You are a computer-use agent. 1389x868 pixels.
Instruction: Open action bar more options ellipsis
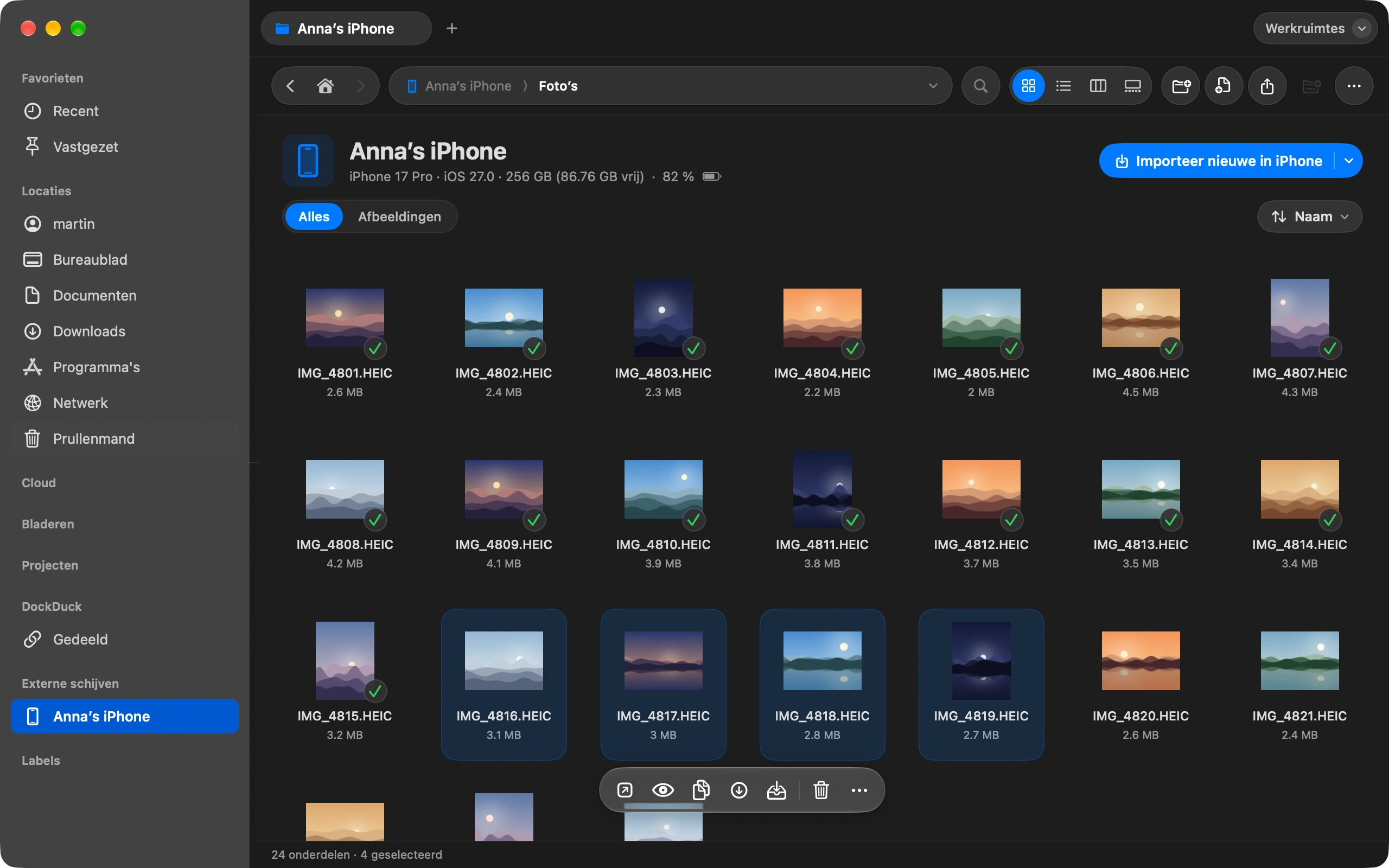(x=859, y=790)
